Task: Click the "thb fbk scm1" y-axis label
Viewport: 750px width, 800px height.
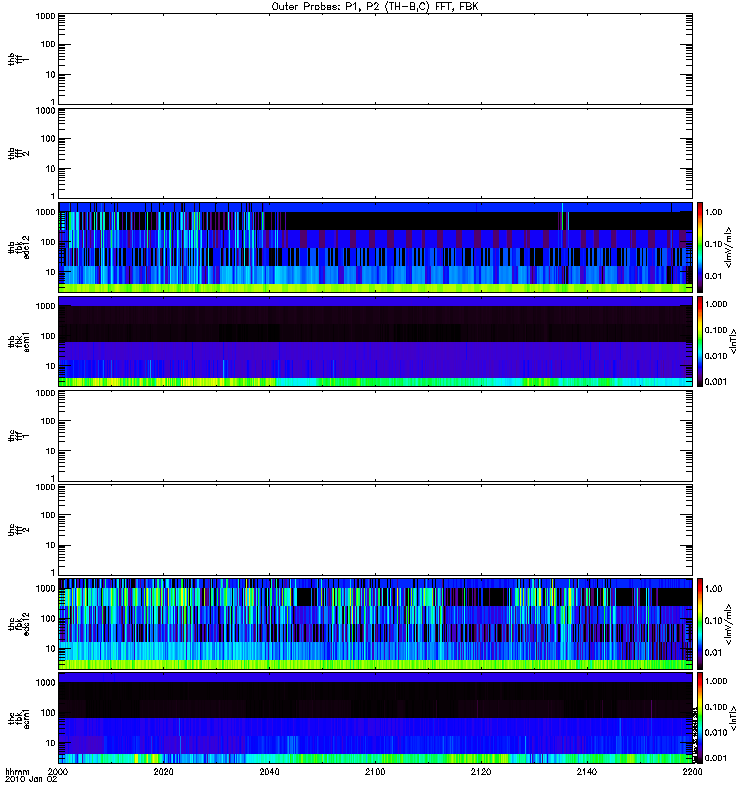Action: (19, 342)
